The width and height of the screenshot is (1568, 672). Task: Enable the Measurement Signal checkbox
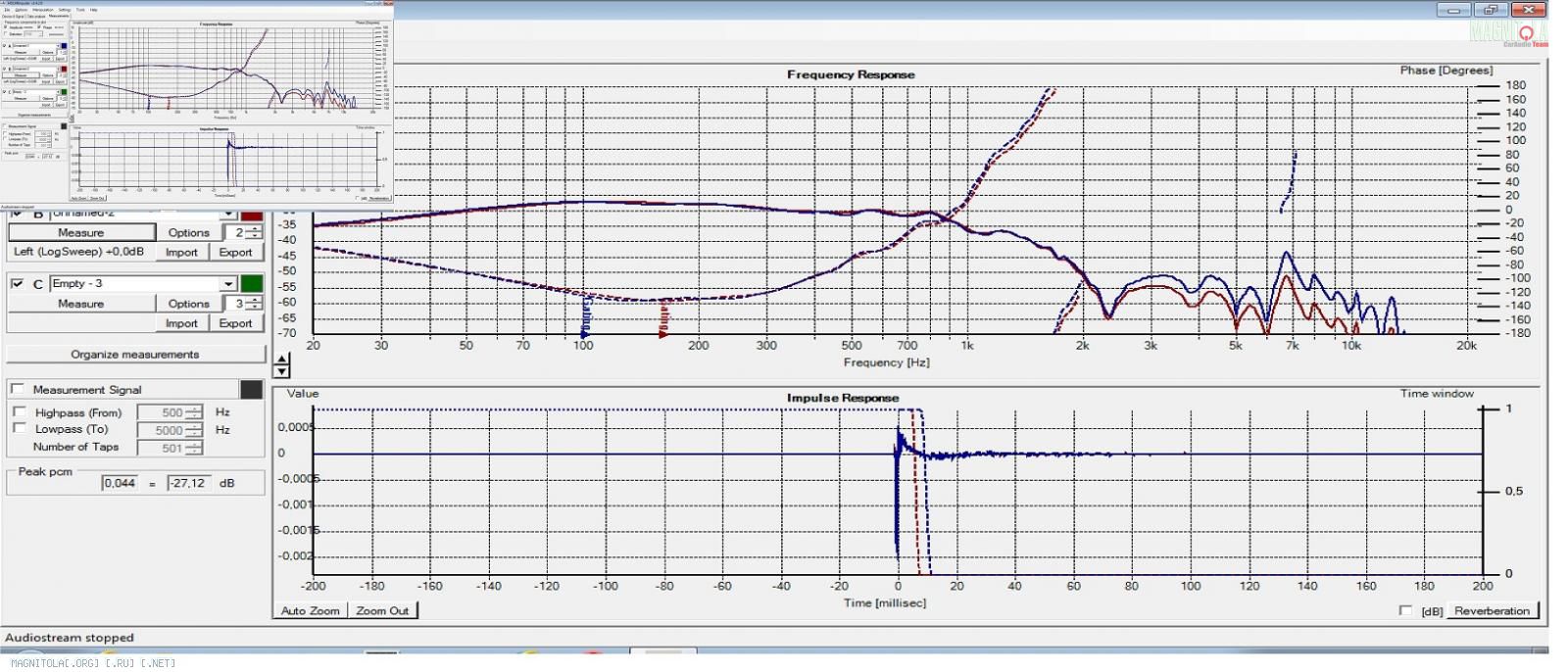pos(17,389)
